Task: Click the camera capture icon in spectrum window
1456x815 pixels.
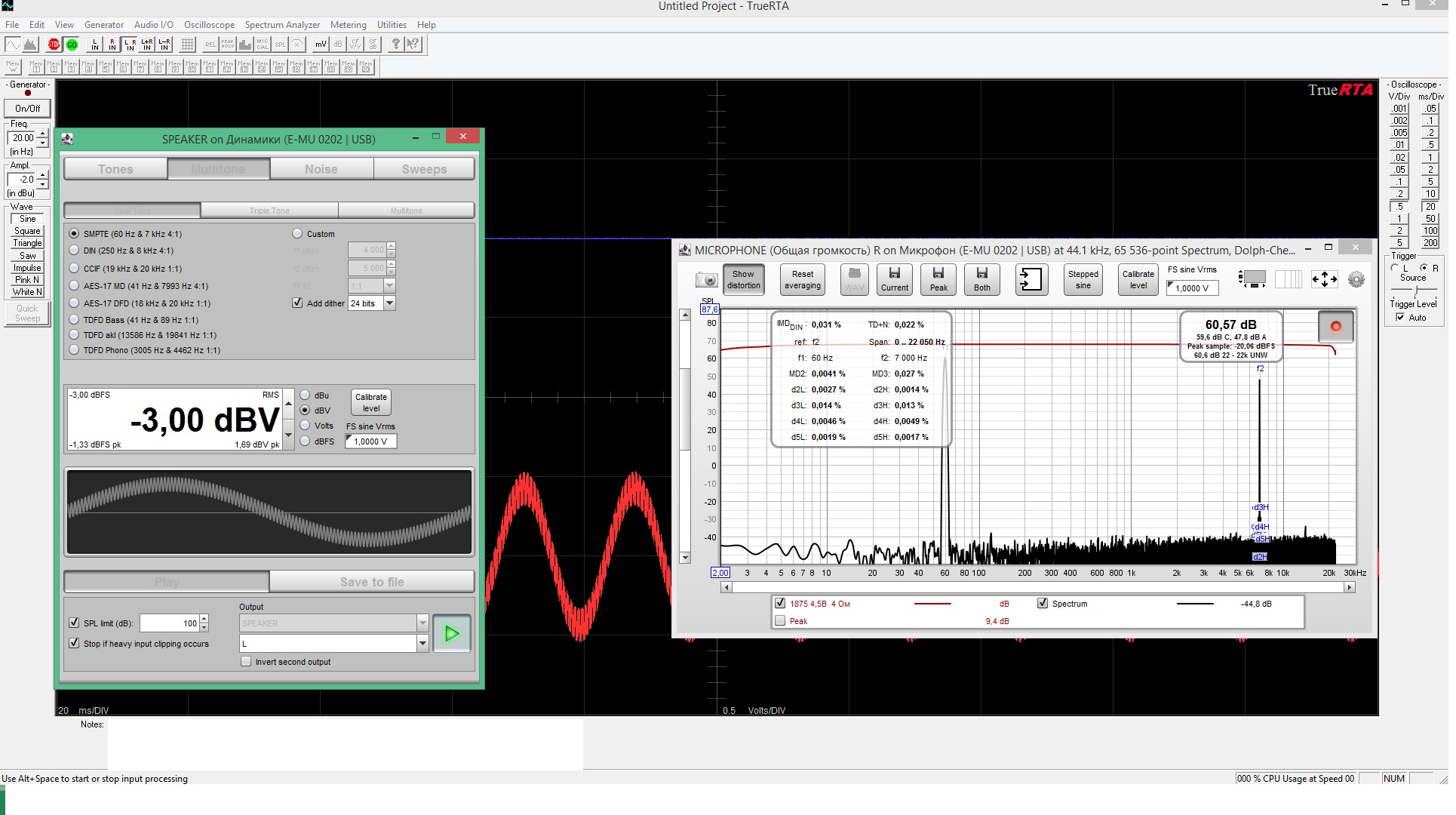Action: [x=706, y=280]
